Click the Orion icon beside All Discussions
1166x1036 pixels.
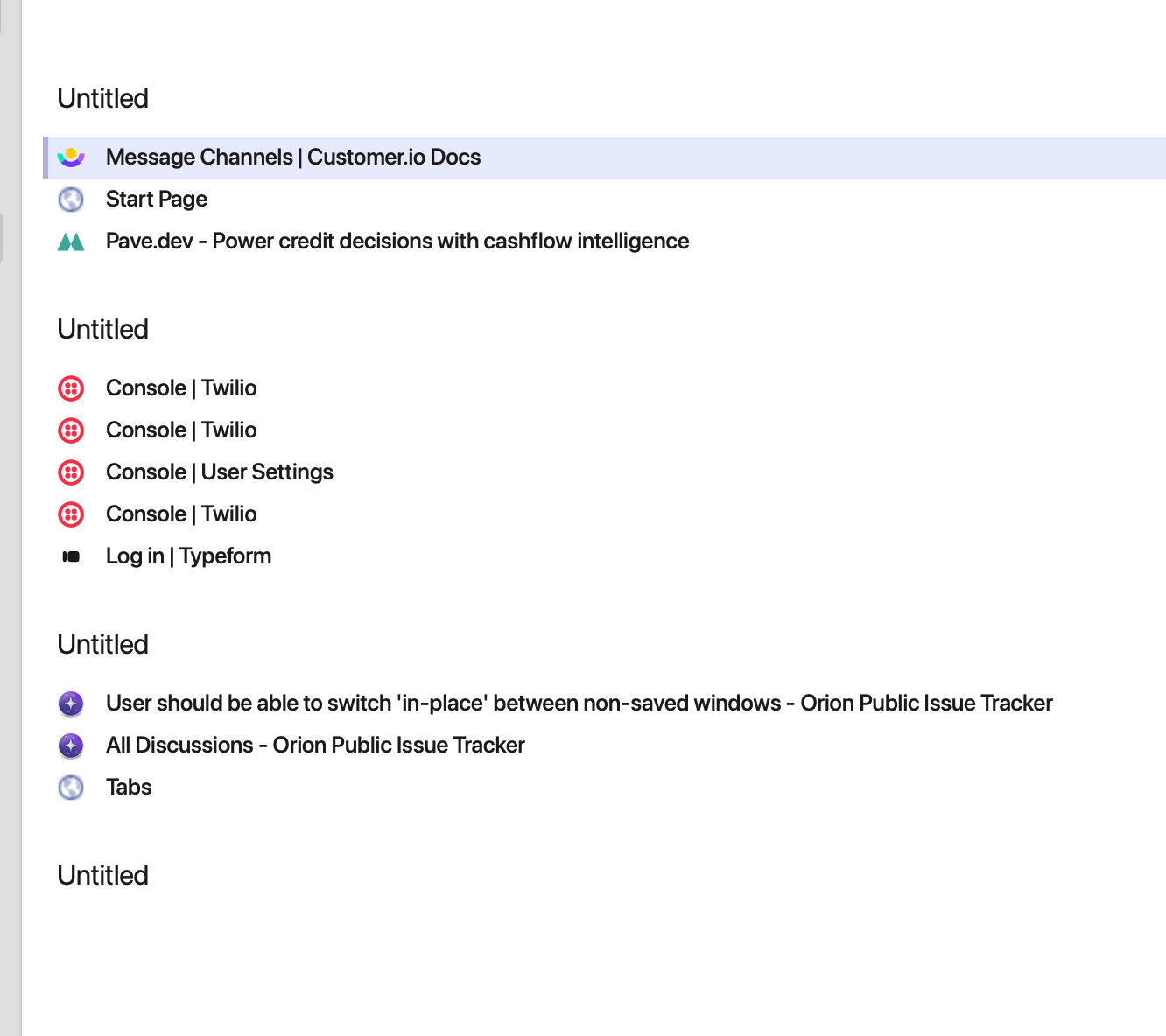pyautogui.click(x=71, y=745)
